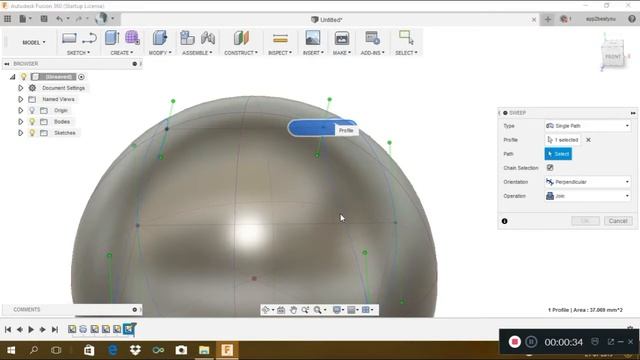The width and height of the screenshot is (640, 360).
Task: Click the Insert image icon
Action: [x=313, y=38]
